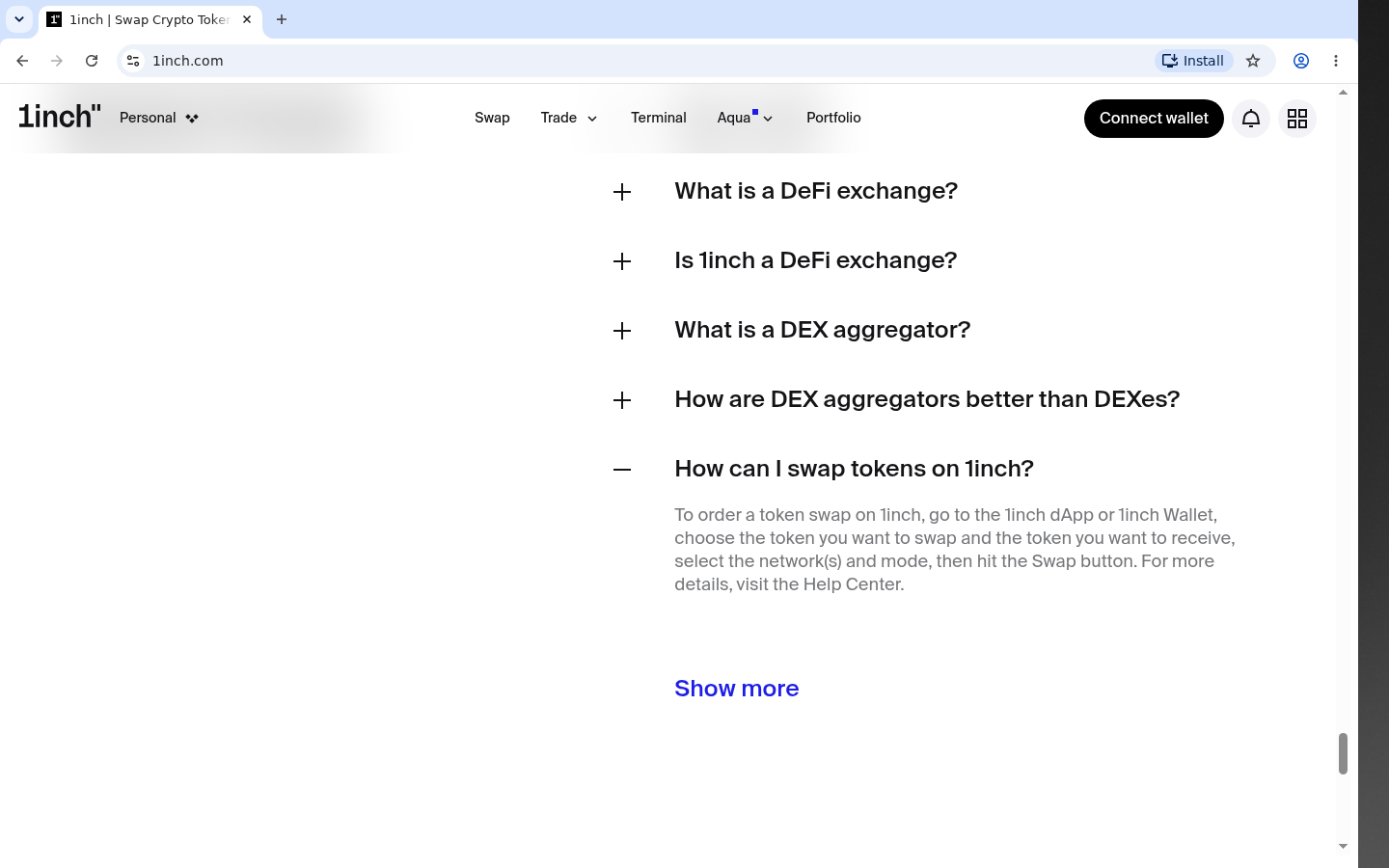Reload the page

[x=92, y=61]
